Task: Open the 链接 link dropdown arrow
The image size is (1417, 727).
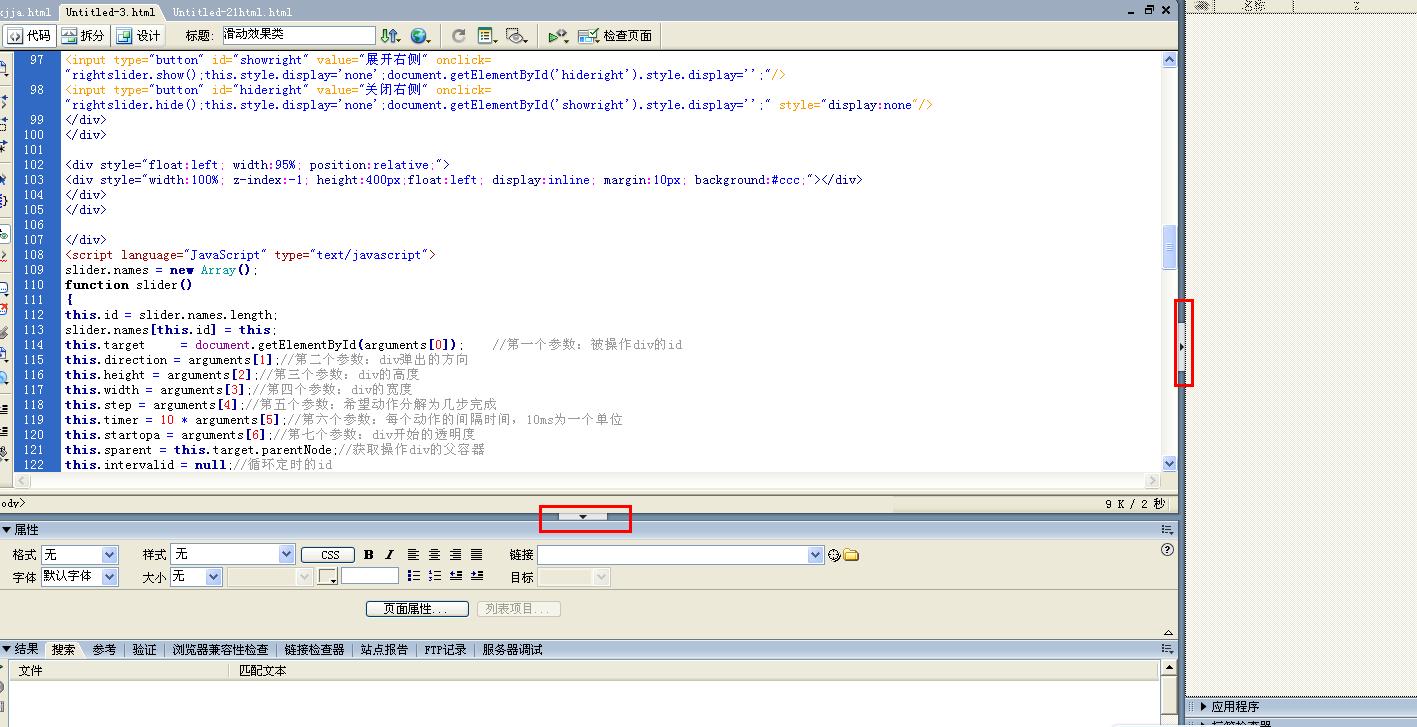Action: pos(815,554)
